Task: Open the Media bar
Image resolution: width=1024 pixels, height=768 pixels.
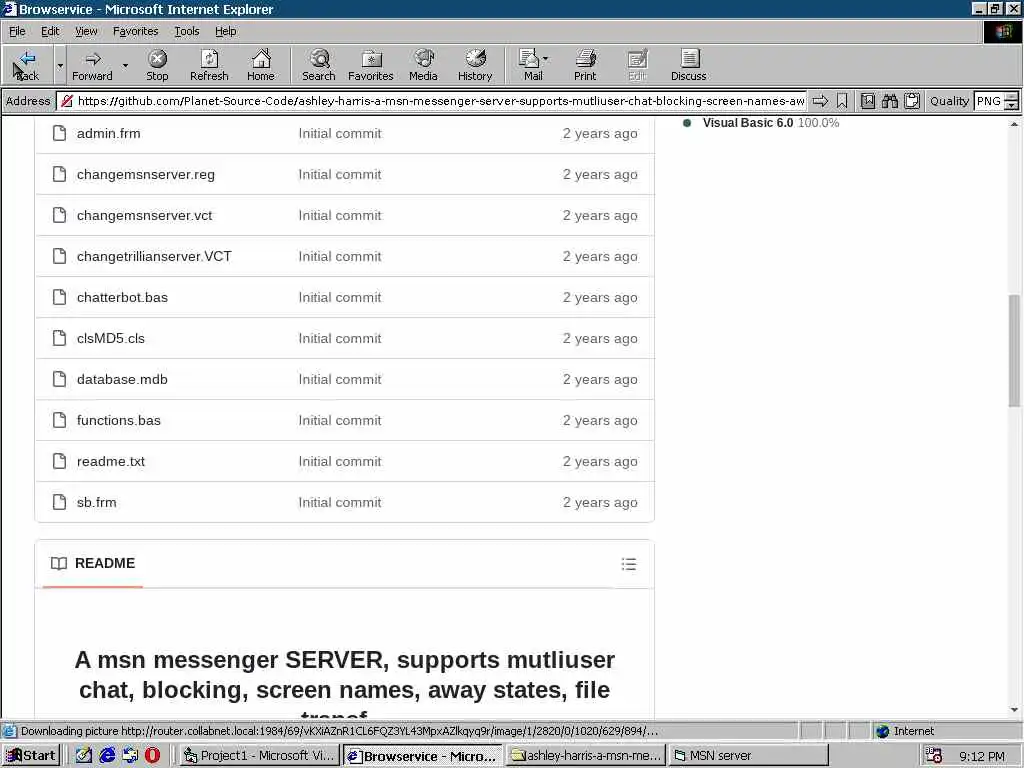Action: point(423,65)
